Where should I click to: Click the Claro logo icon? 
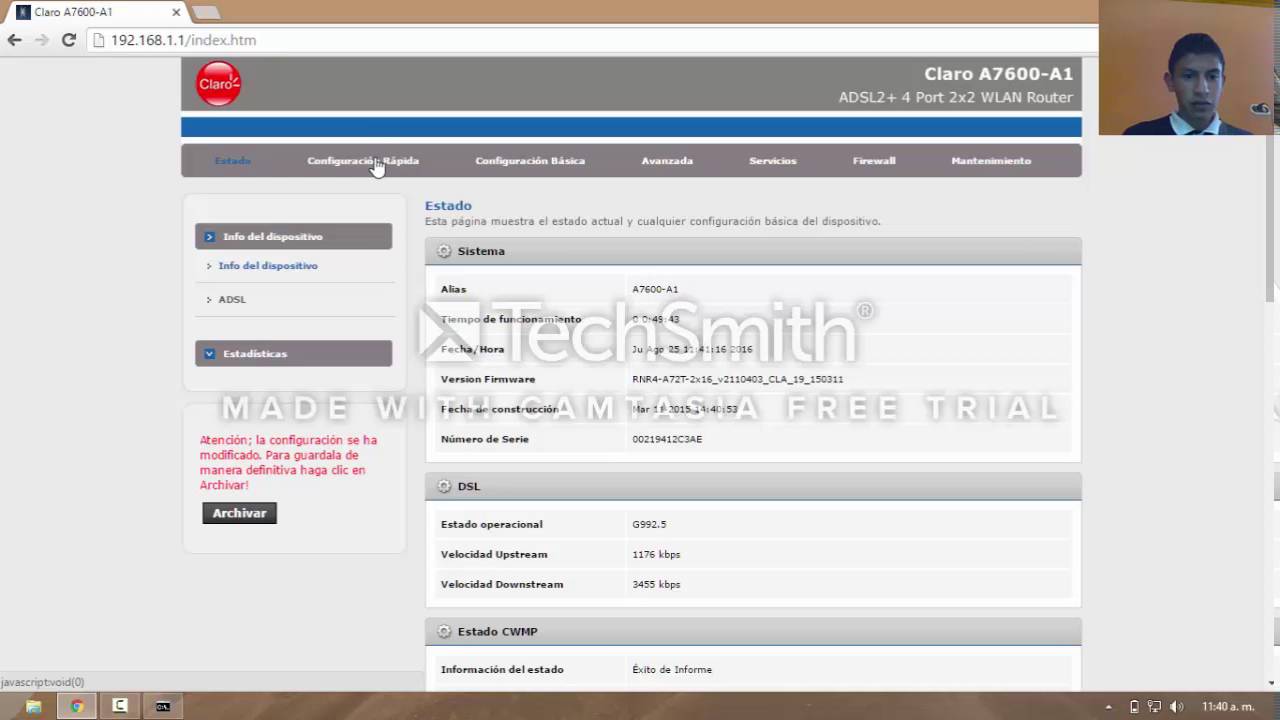tap(218, 84)
